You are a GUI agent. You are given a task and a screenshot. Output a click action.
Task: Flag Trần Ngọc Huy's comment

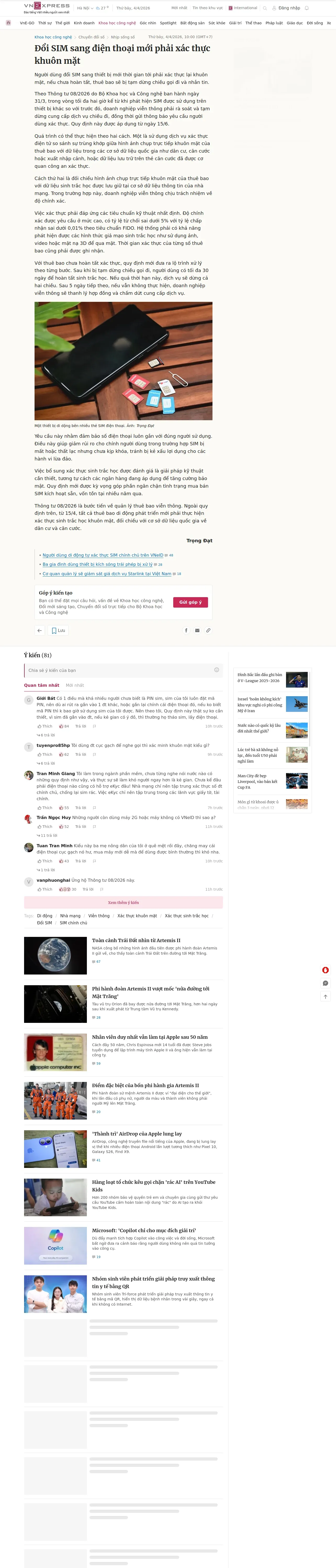click(x=94, y=827)
